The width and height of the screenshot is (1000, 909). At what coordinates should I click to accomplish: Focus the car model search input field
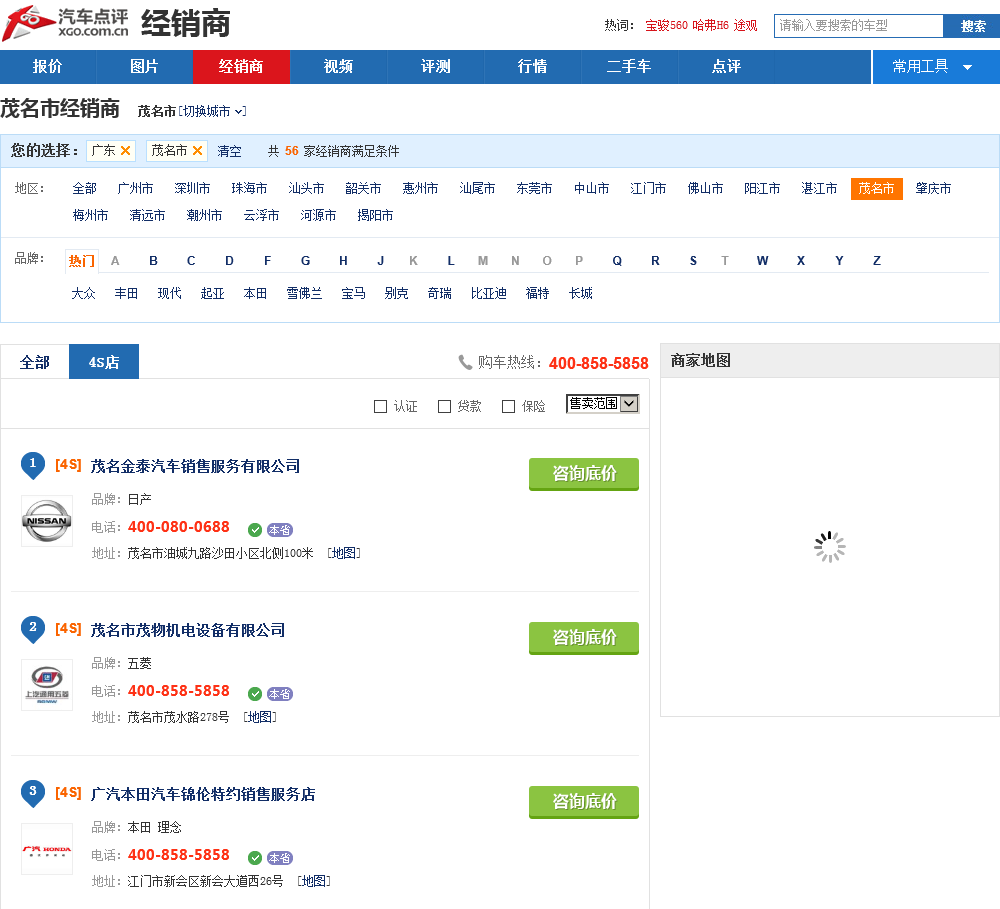pyautogui.click(x=858, y=26)
